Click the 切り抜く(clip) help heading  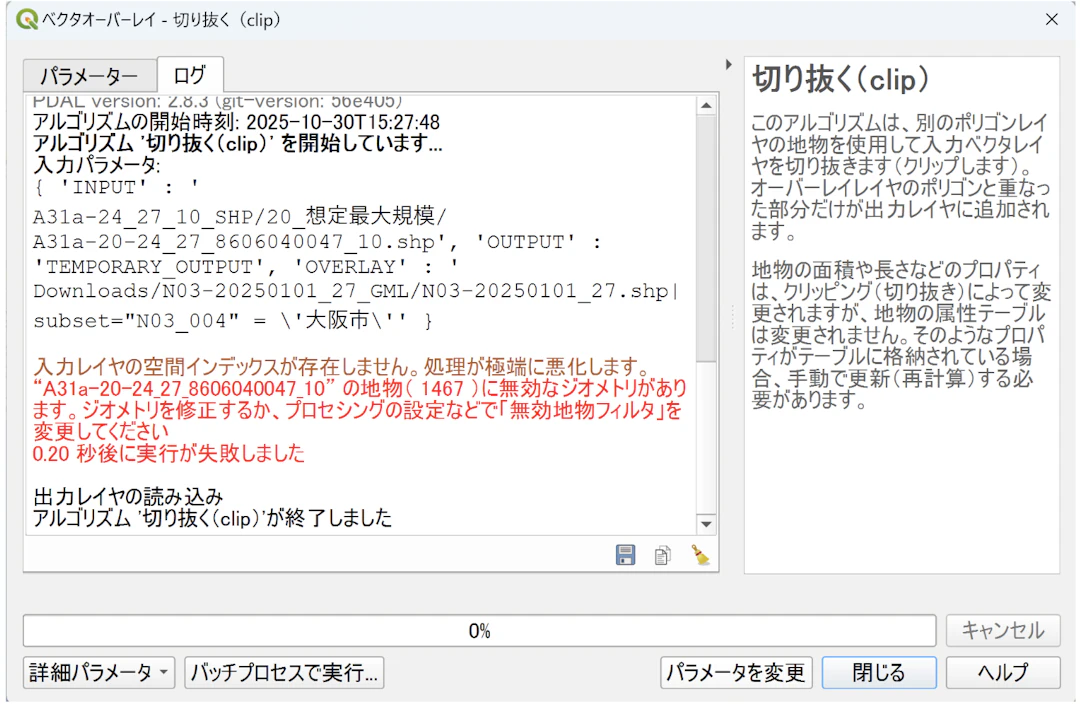pyautogui.click(x=840, y=79)
